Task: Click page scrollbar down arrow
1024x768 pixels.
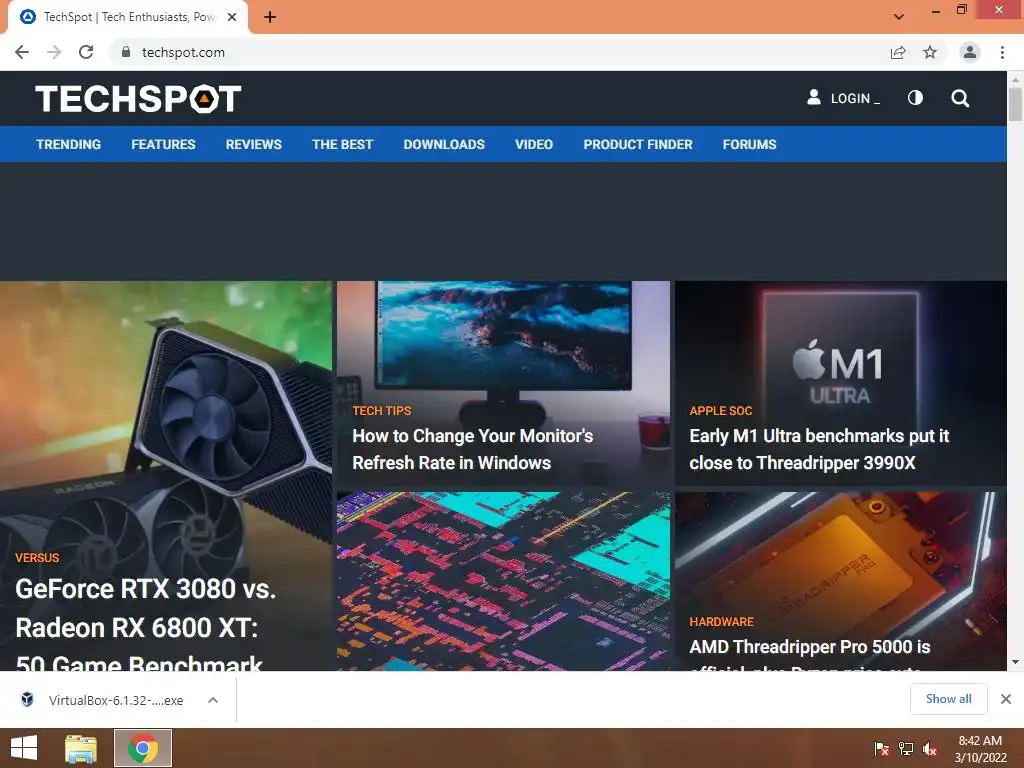Action: point(1015,662)
